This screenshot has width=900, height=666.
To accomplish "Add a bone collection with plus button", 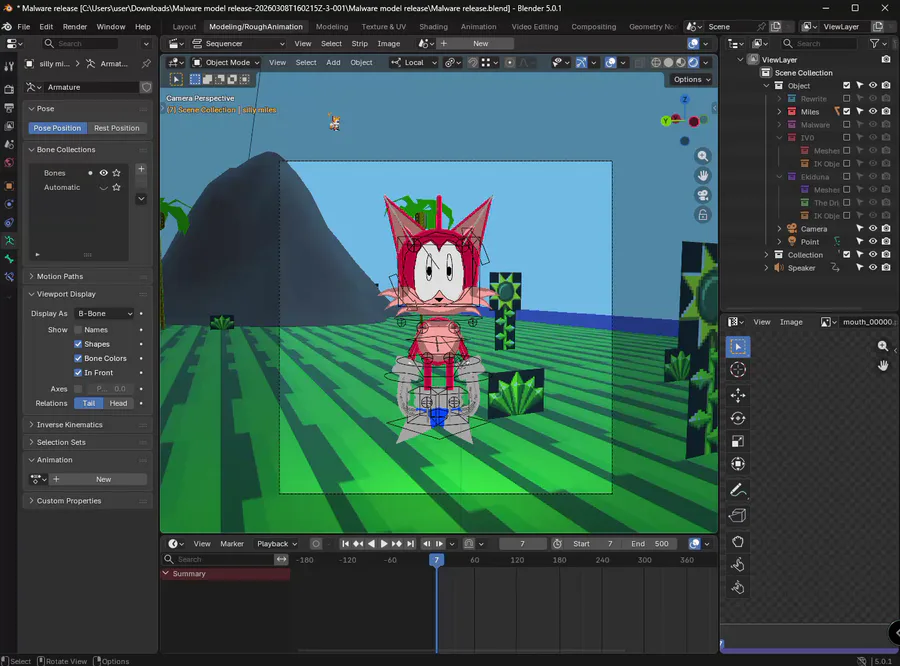I will (141, 169).
